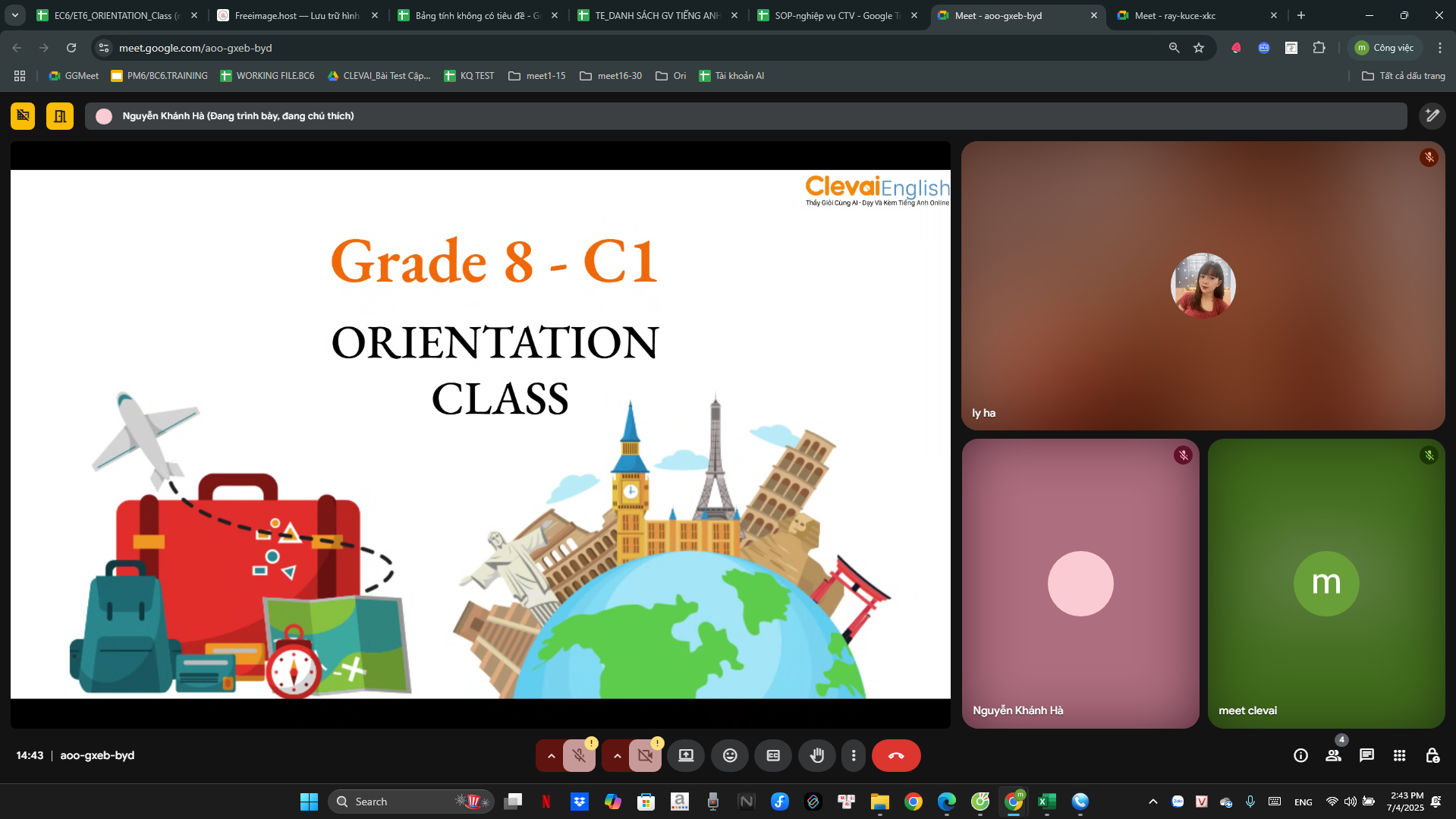
Task: Open the Ori bookmark folder
Action: (x=671, y=76)
